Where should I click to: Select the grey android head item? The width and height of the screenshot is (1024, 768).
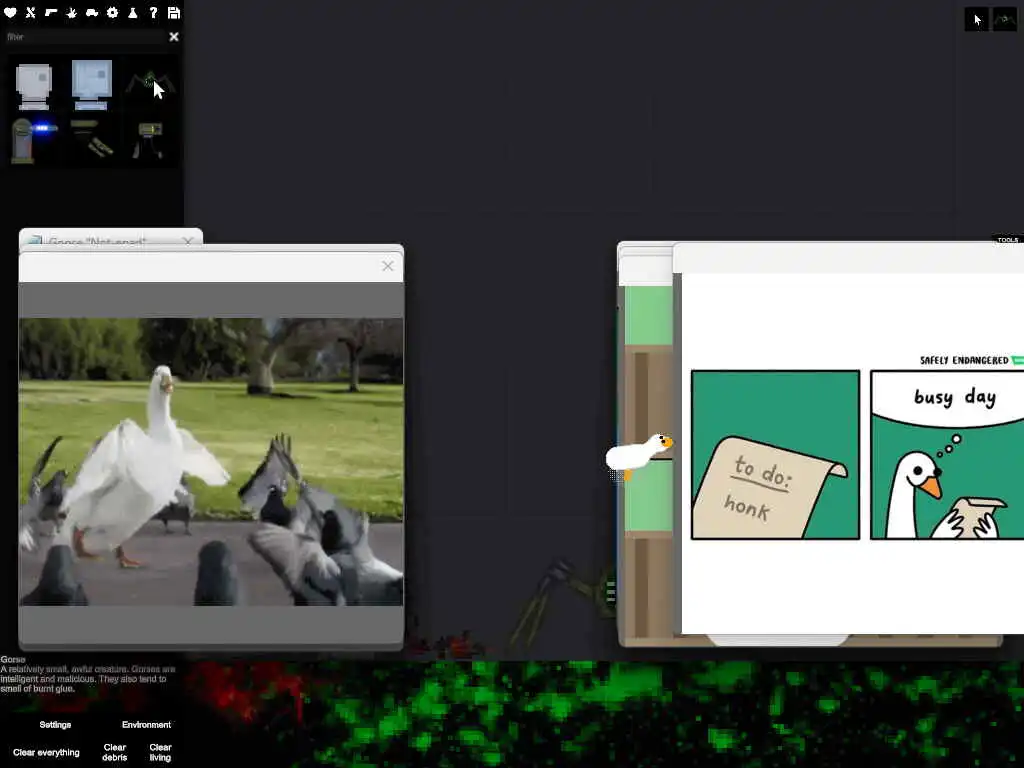pos(33,86)
